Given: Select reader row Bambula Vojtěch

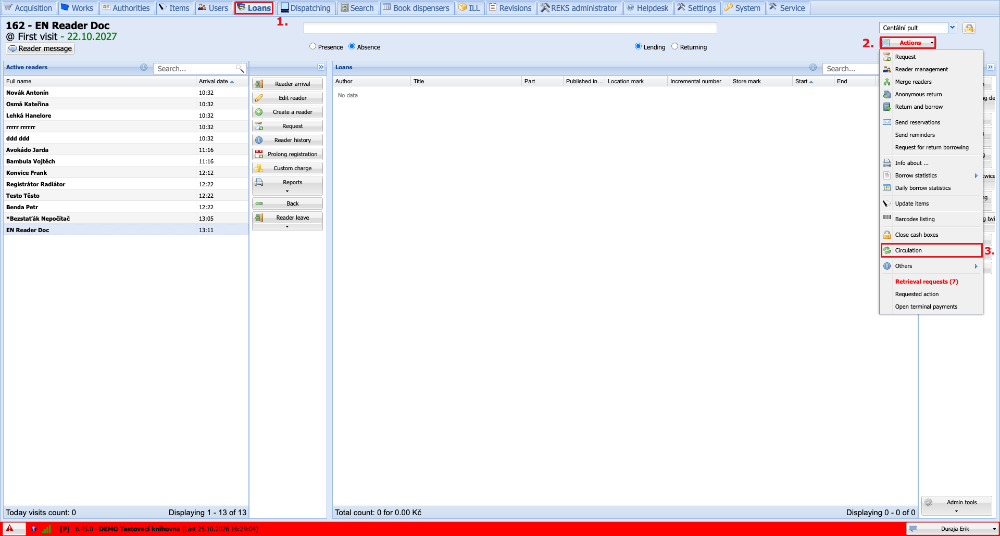Looking at the screenshot, I should [126, 161].
